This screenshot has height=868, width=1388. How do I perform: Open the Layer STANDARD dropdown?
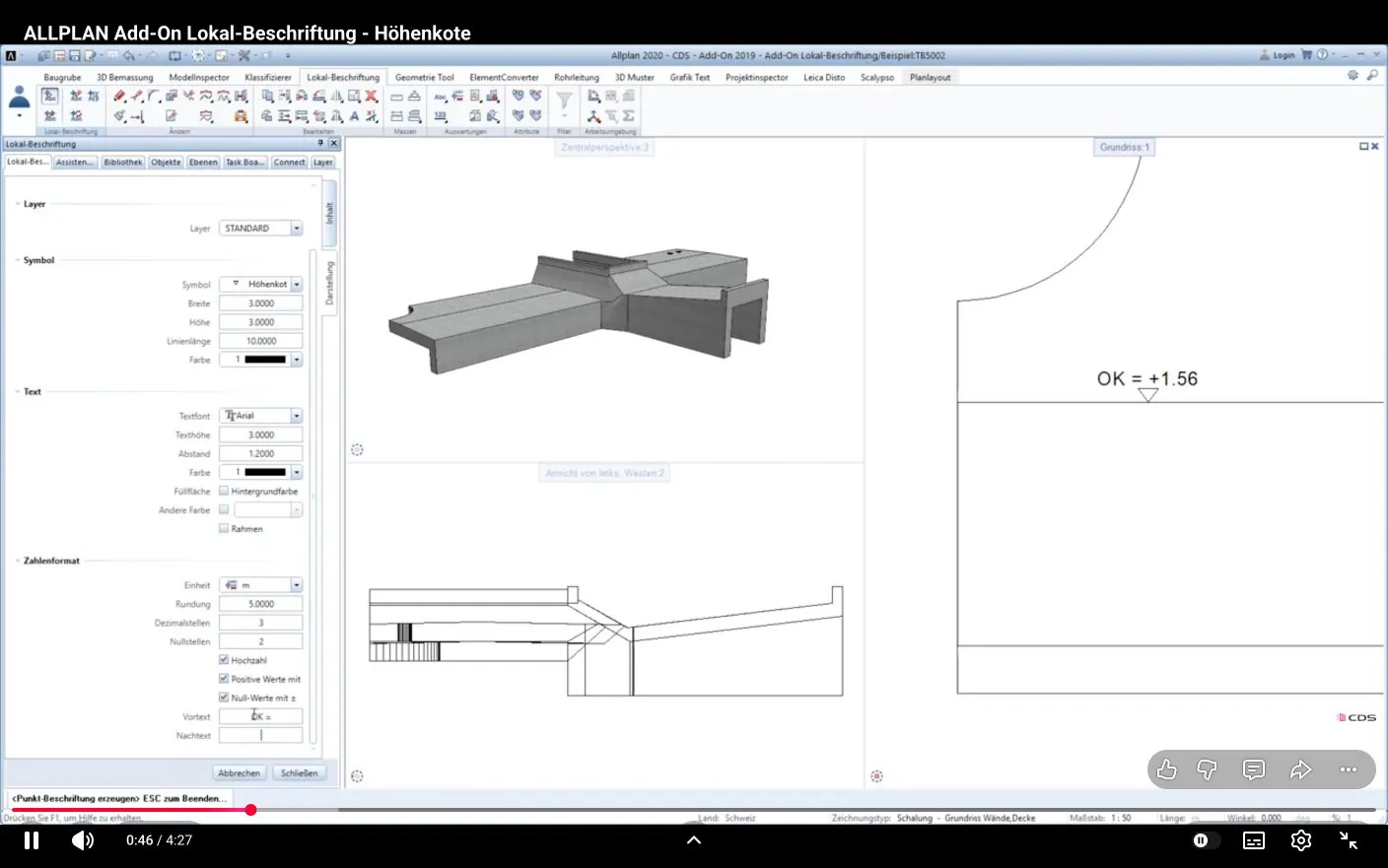(296, 229)
